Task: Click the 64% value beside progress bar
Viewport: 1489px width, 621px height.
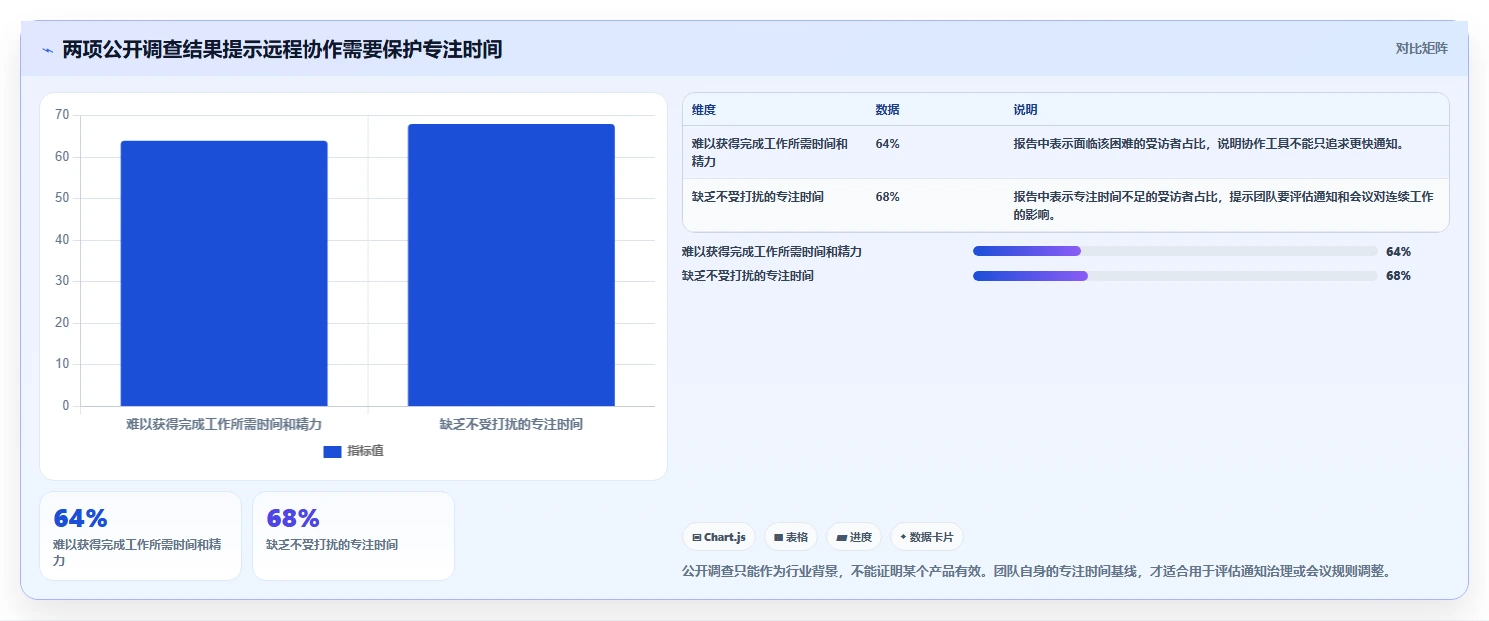Action: tap(1398, 252)
